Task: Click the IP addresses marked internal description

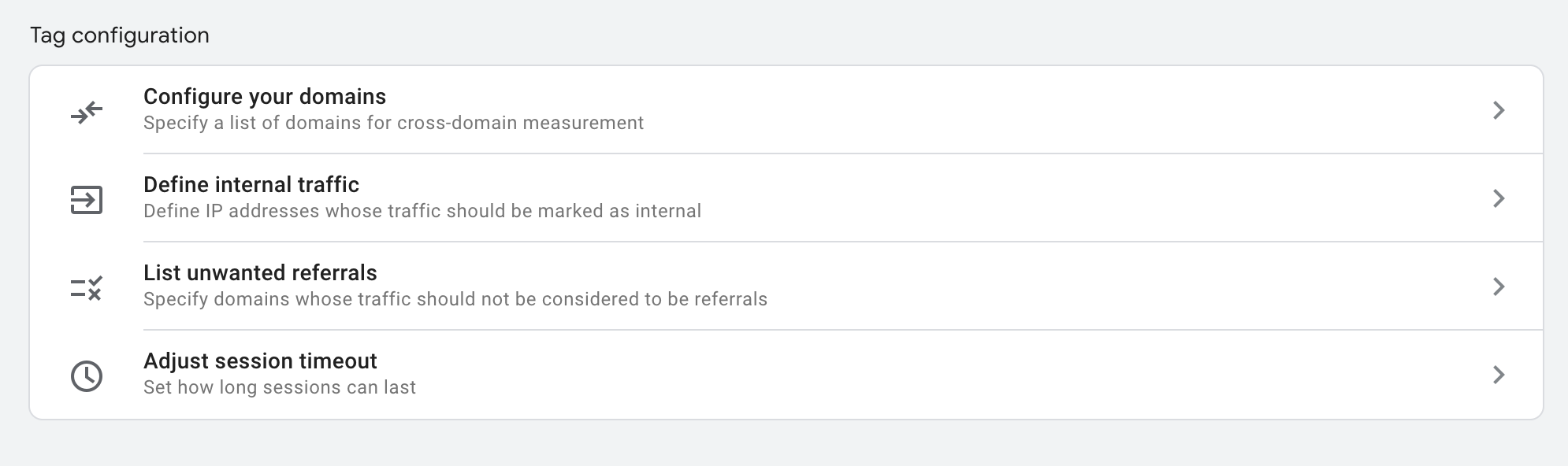Action: (422, 211)
